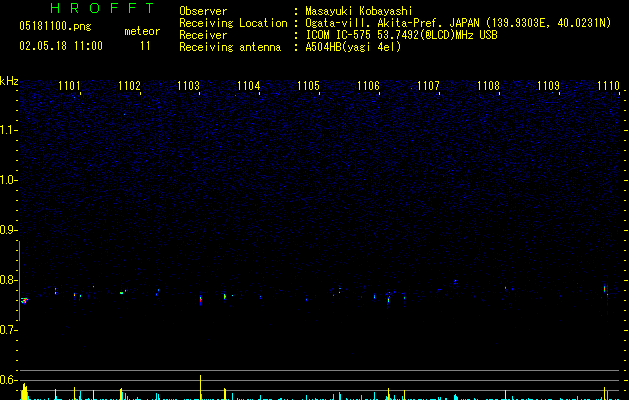Click the 1107 time marker
Image resolution: width=629 pixels, height=400 pixels.
(428, 86)
